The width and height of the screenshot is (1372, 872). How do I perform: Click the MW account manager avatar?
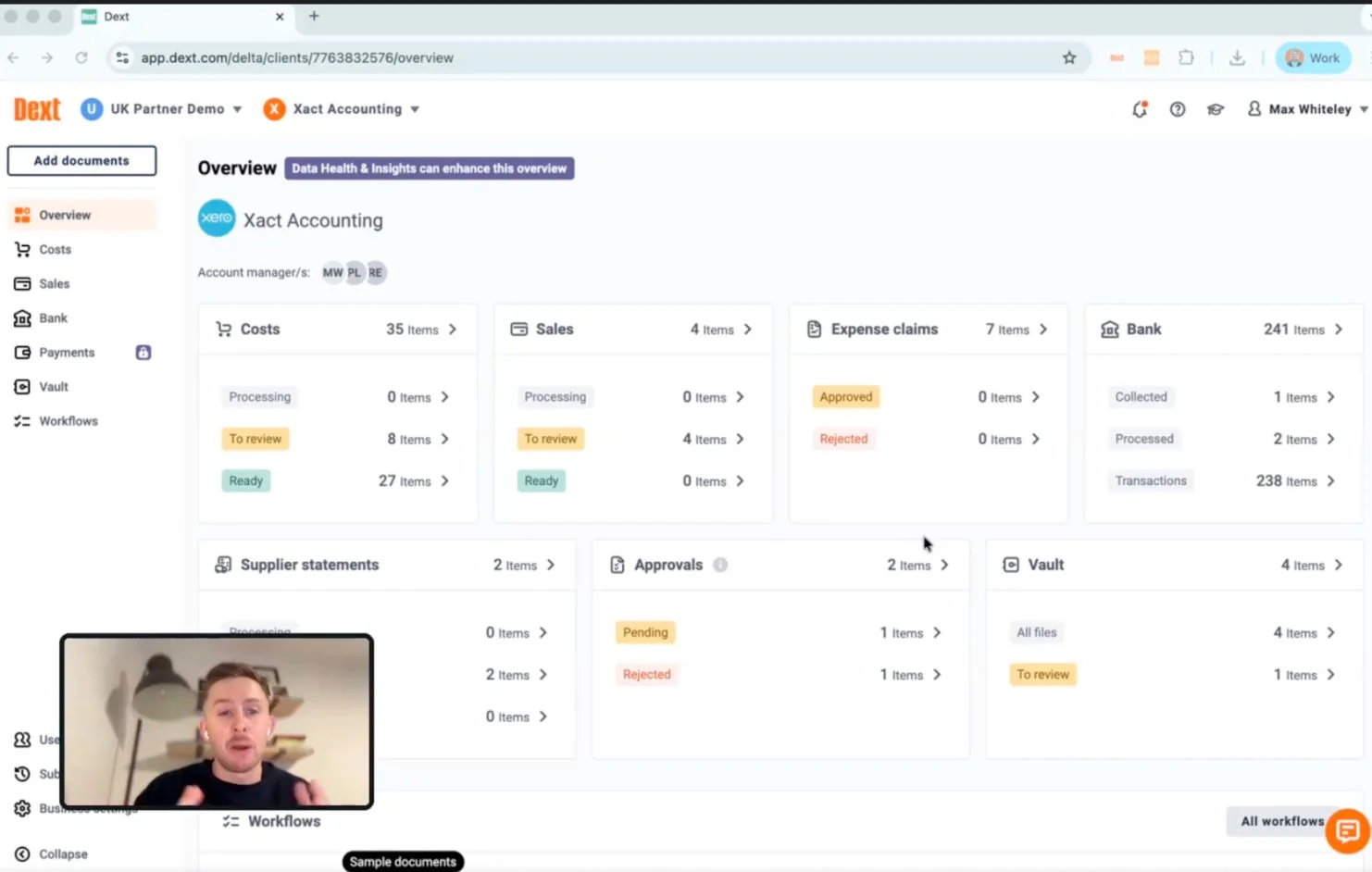[332, 272]
